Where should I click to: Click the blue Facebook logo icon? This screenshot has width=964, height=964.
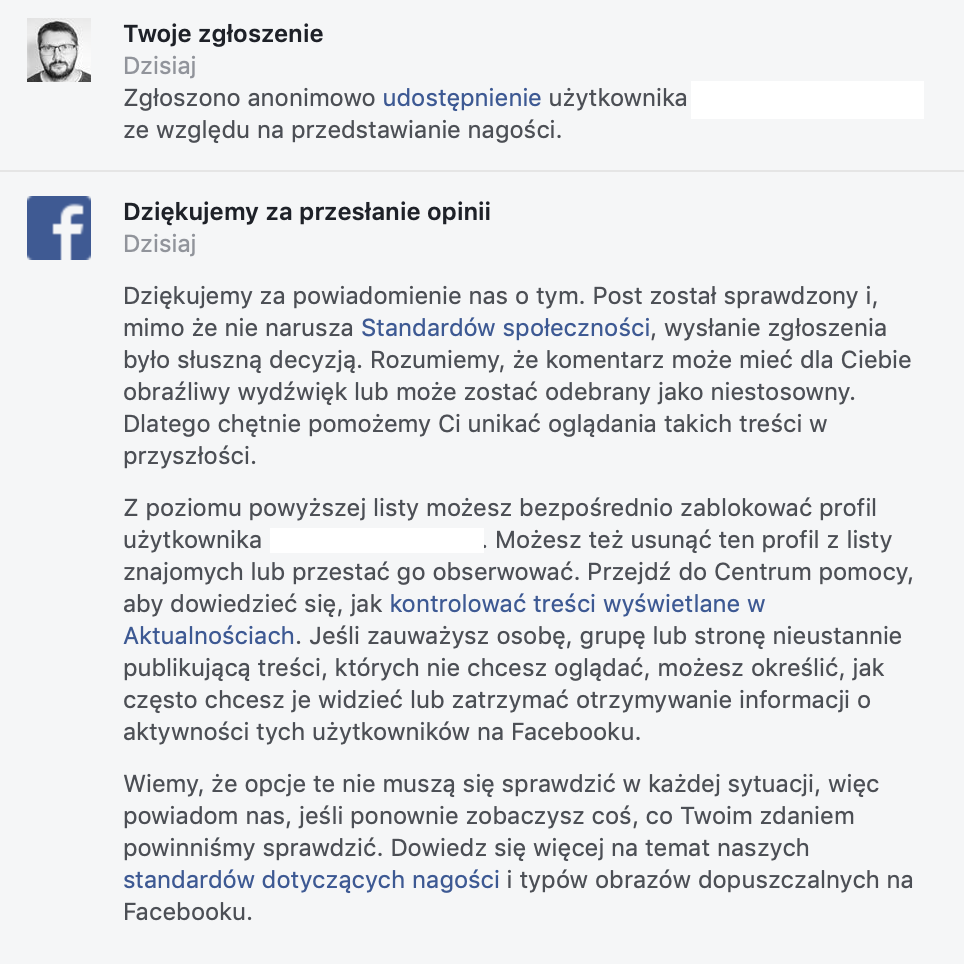pyautogui.click(x=59, y=228)
